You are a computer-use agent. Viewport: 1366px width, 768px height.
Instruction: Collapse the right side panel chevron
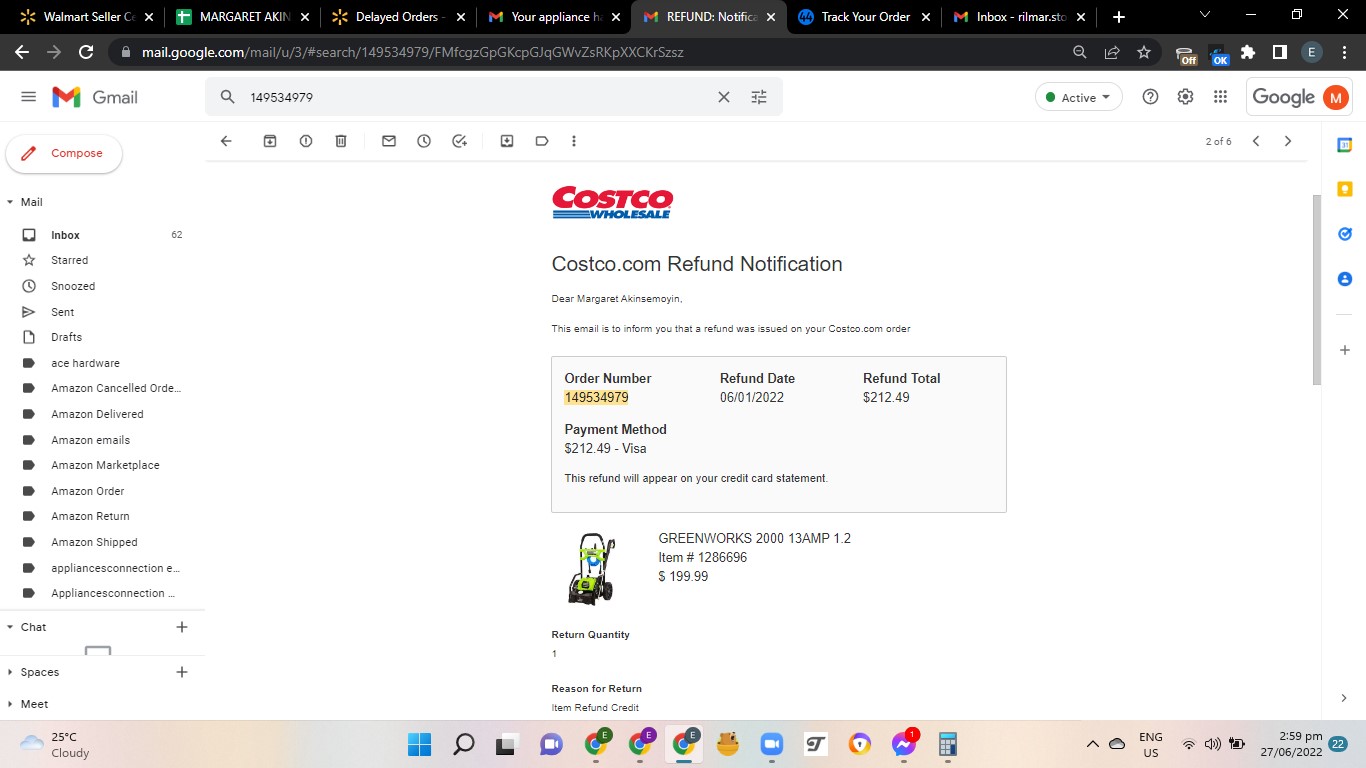1344,698
